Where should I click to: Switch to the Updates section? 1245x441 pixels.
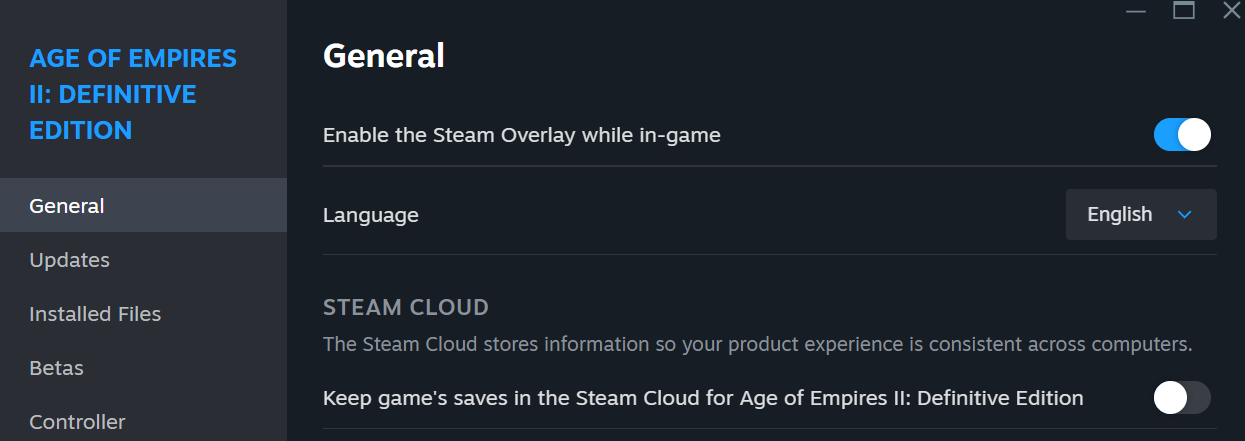click(69, 260)
